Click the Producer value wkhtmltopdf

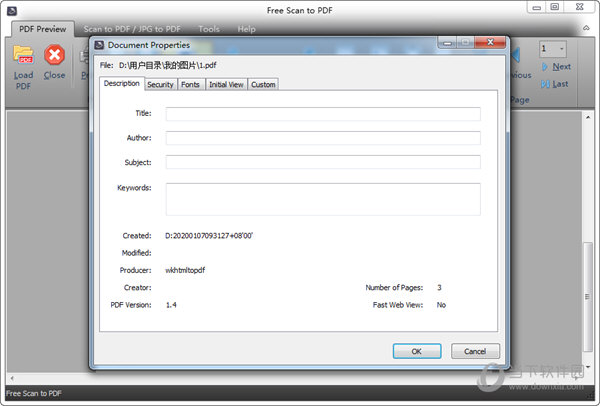(x=185, y=270)
